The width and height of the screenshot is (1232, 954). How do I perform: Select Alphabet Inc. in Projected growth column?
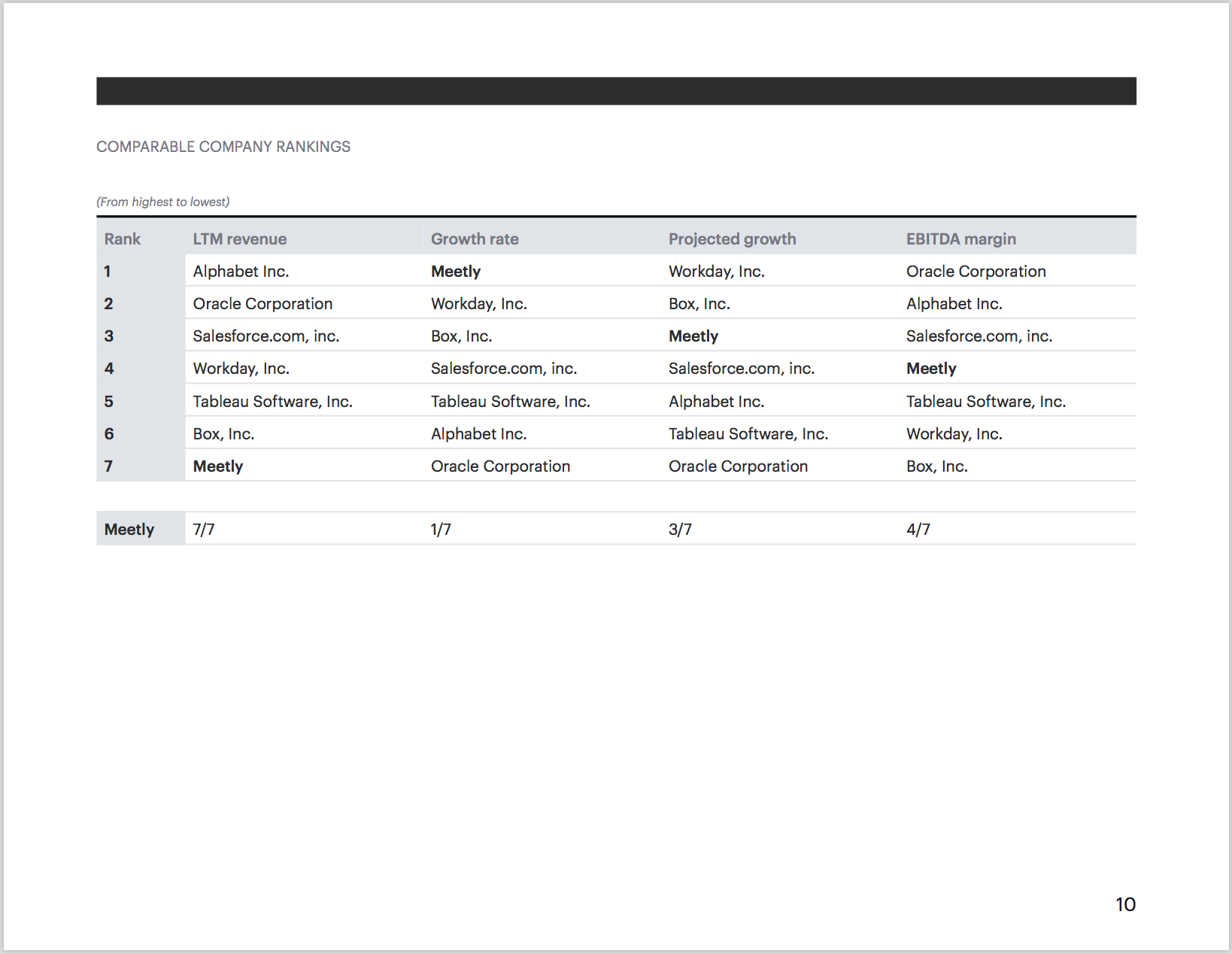pyautogui.click(x=717, y=402)
